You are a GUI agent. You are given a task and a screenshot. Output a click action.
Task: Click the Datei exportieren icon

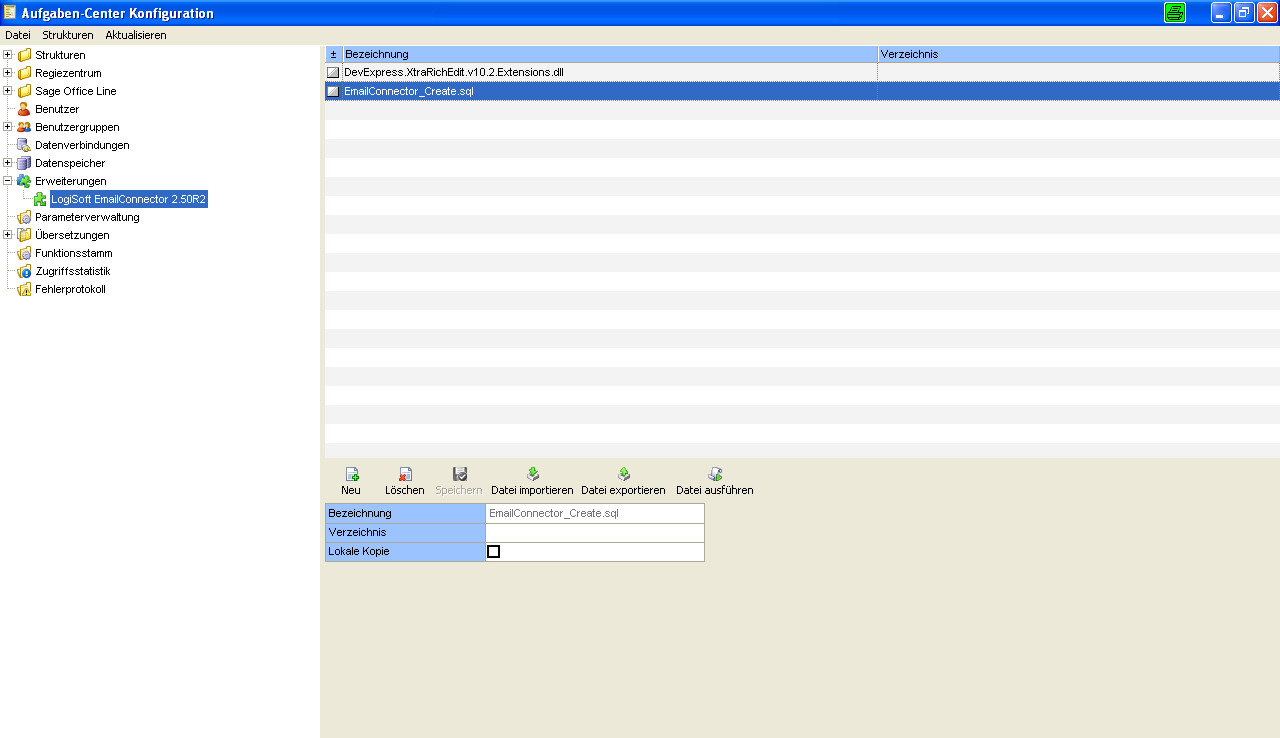pyautogui.click(x=623, y=474)
